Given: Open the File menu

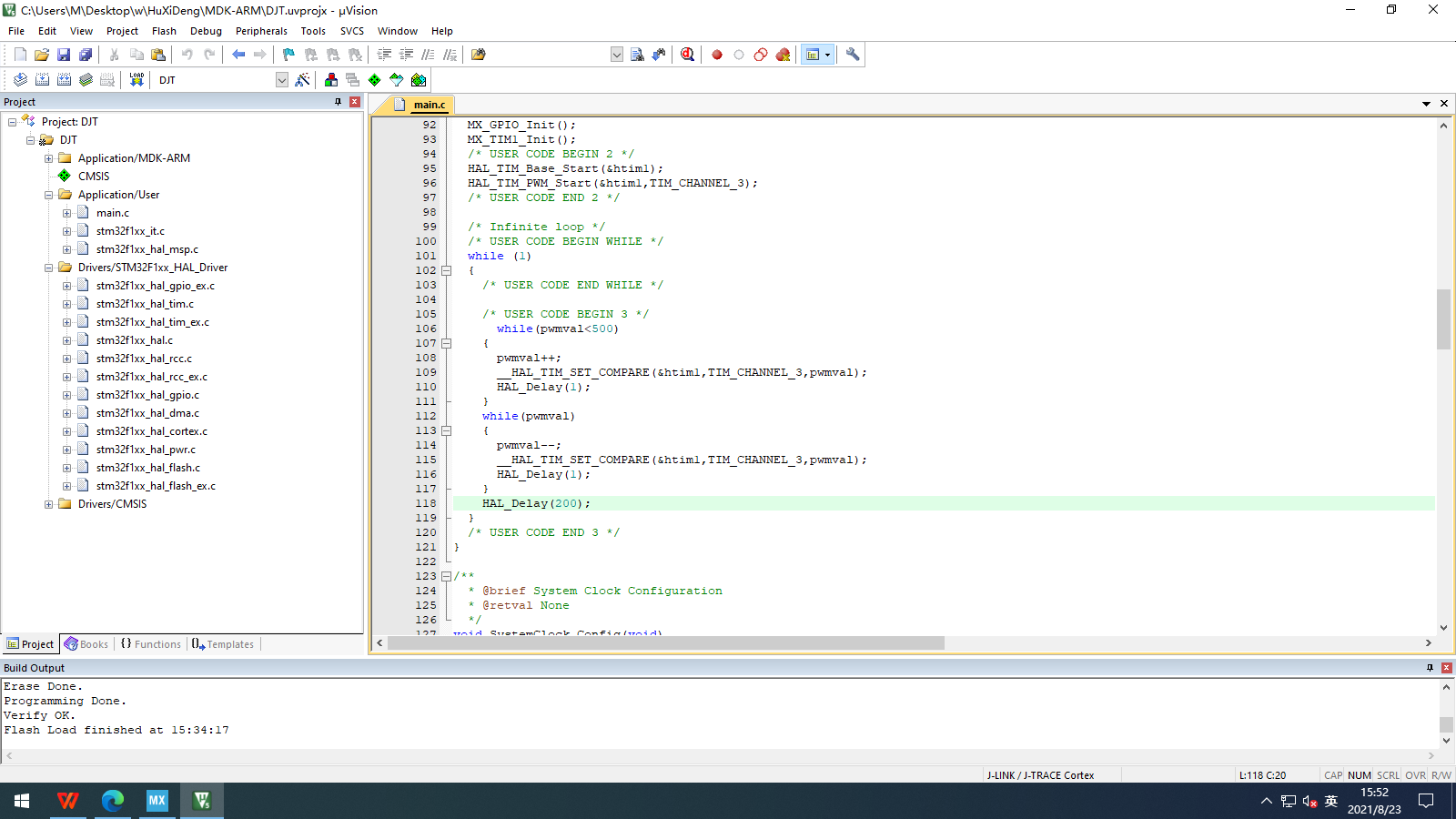Looking at the screenshot, I should (16, 31).
